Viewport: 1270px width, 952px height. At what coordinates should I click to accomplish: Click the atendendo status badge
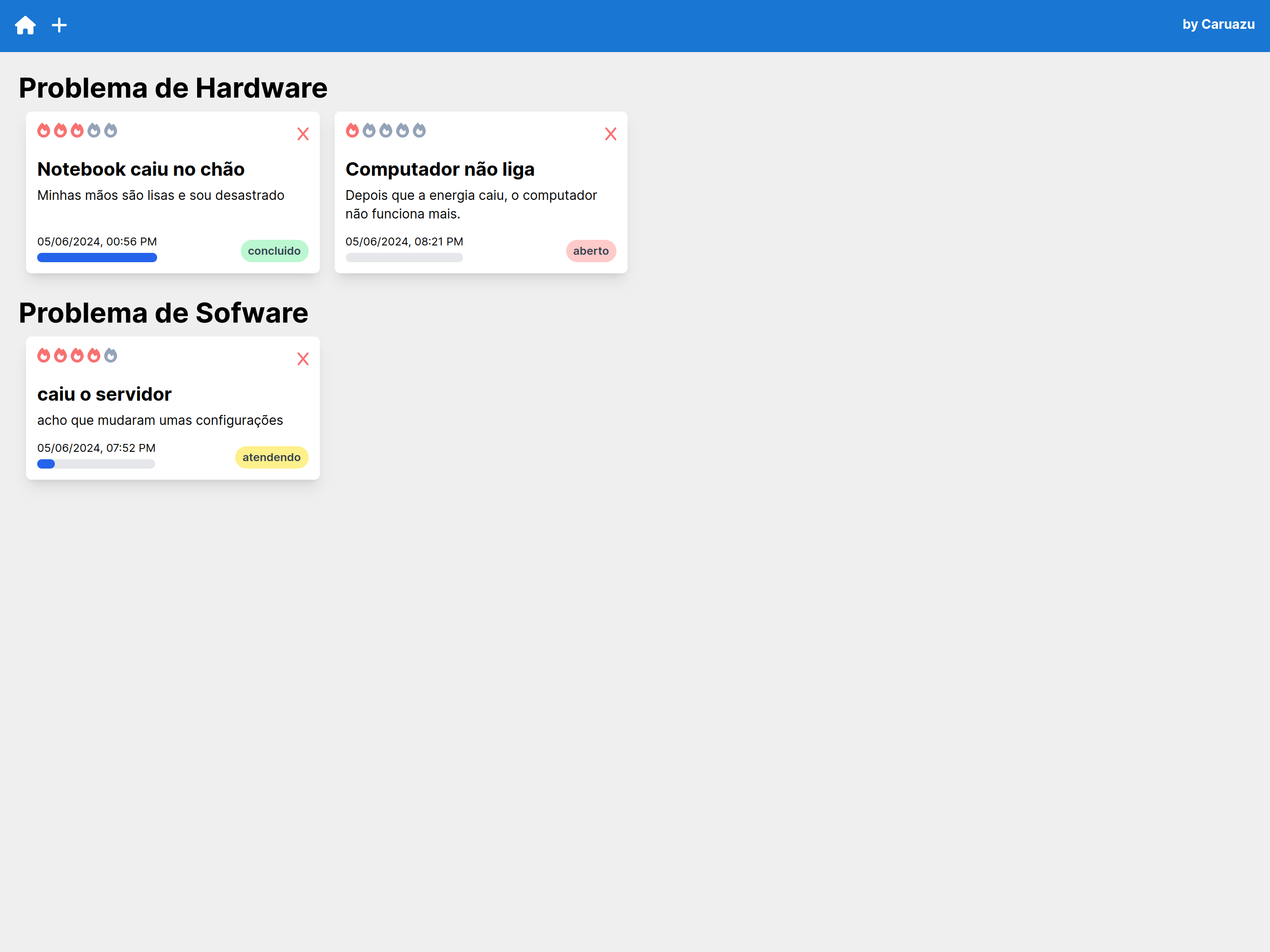coord(271,457)
